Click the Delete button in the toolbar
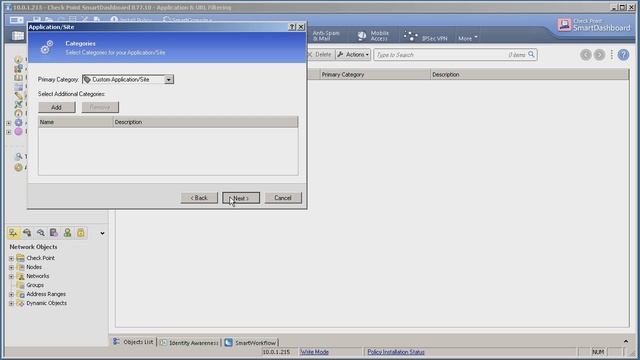 (x=320, y=55)
